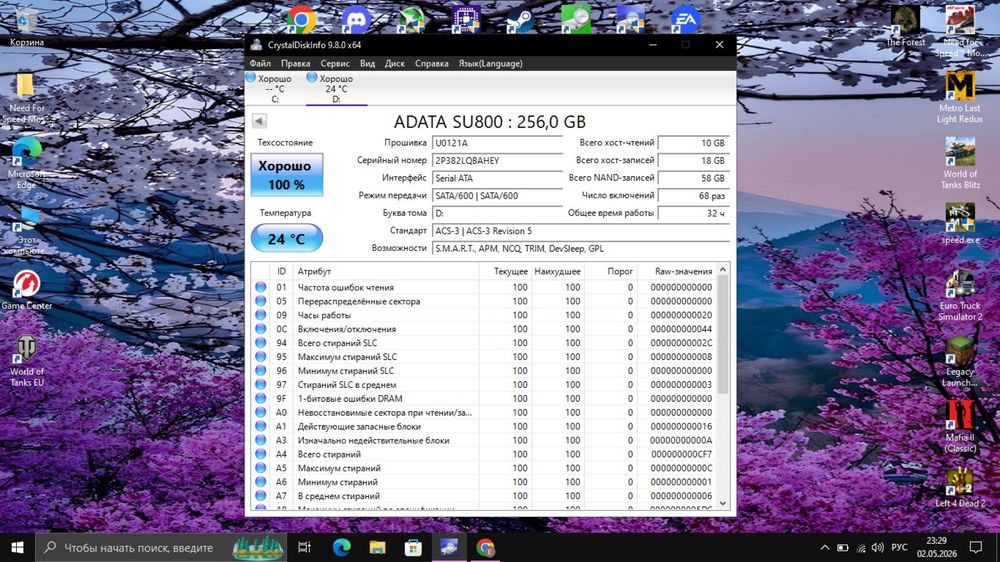Open the Корзина recycle bin
Image resolution: width=1000 pixels, height=562 pixels.
click(26, 27)
